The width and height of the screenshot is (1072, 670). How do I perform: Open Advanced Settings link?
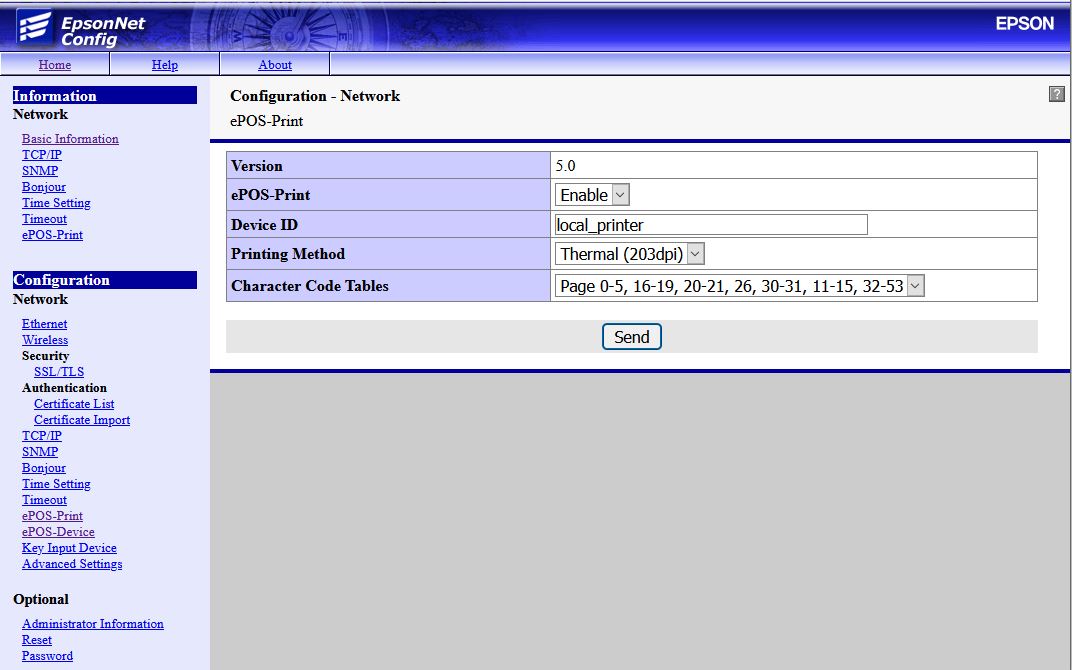72,564
